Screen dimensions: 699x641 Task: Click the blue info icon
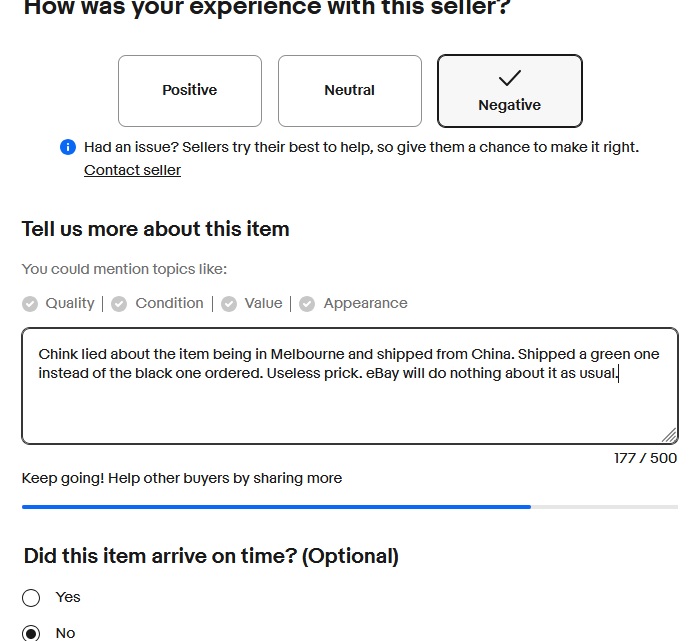[x=68, y=148]
